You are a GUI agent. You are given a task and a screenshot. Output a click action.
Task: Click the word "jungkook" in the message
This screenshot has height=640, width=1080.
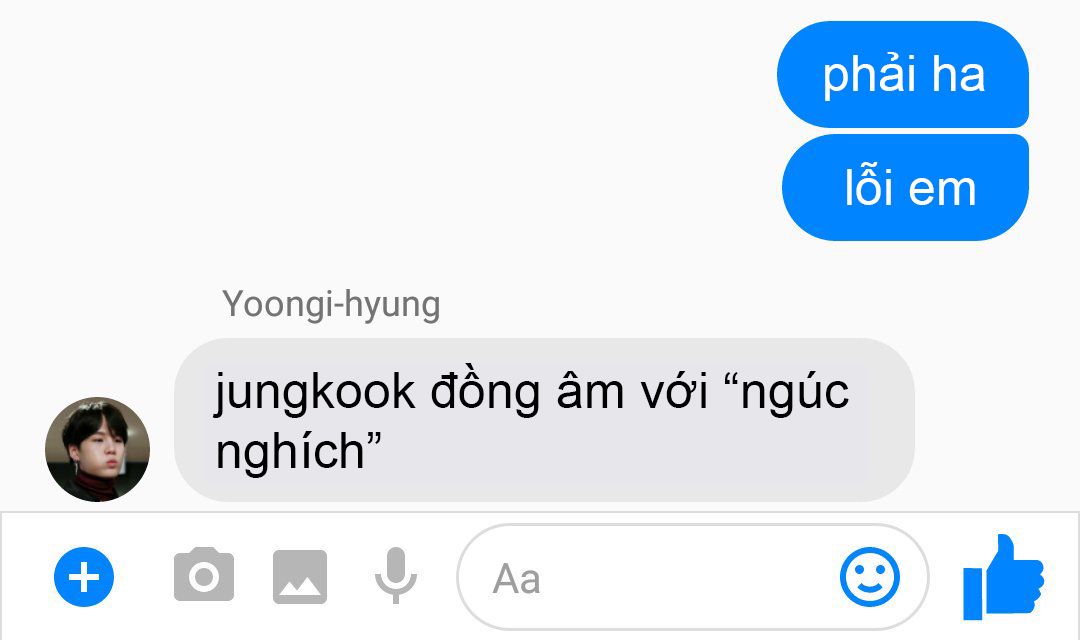pyautogui.click(x=315, y=393)
